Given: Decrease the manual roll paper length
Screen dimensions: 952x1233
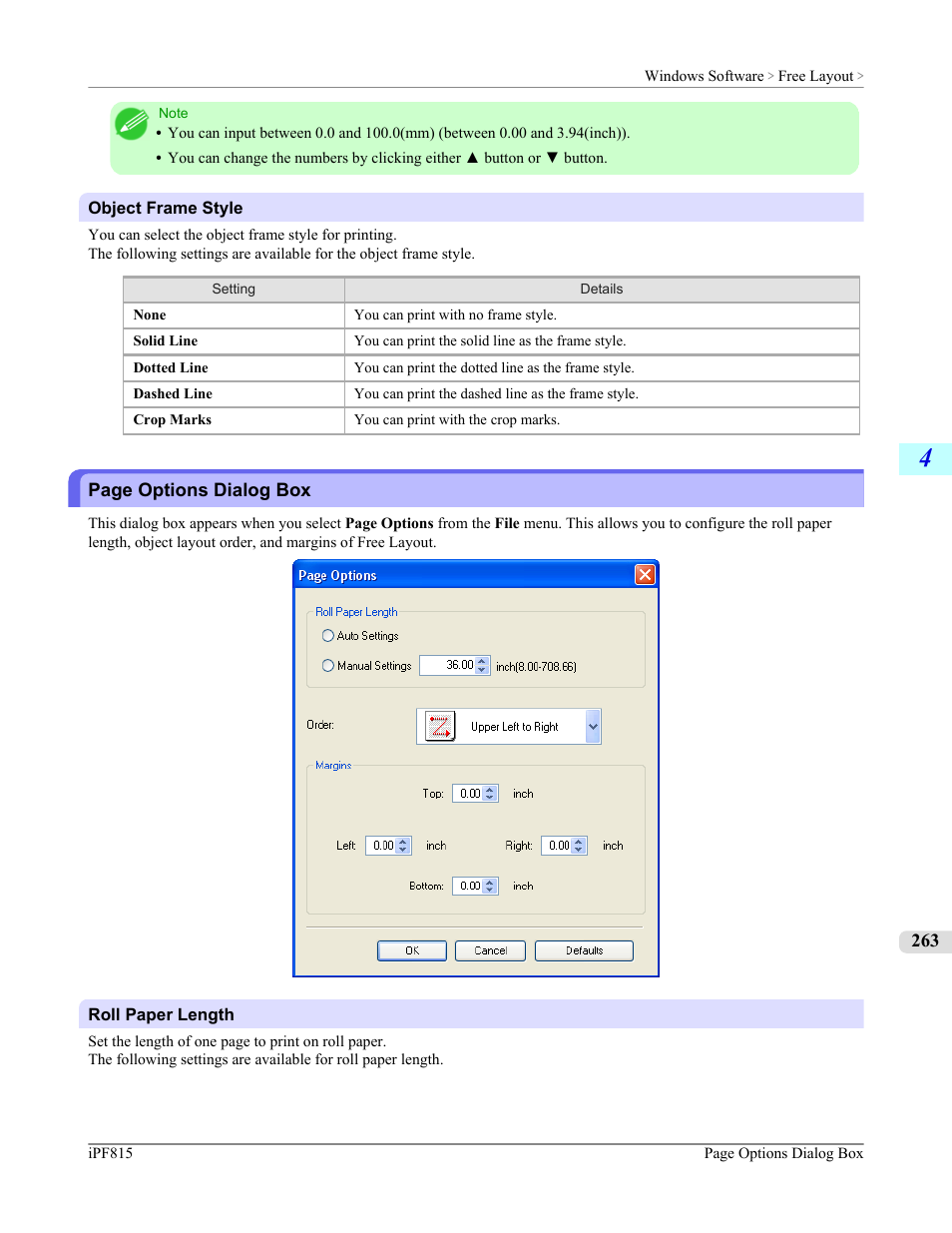Looking at the screenshot, I should (483, 670).
